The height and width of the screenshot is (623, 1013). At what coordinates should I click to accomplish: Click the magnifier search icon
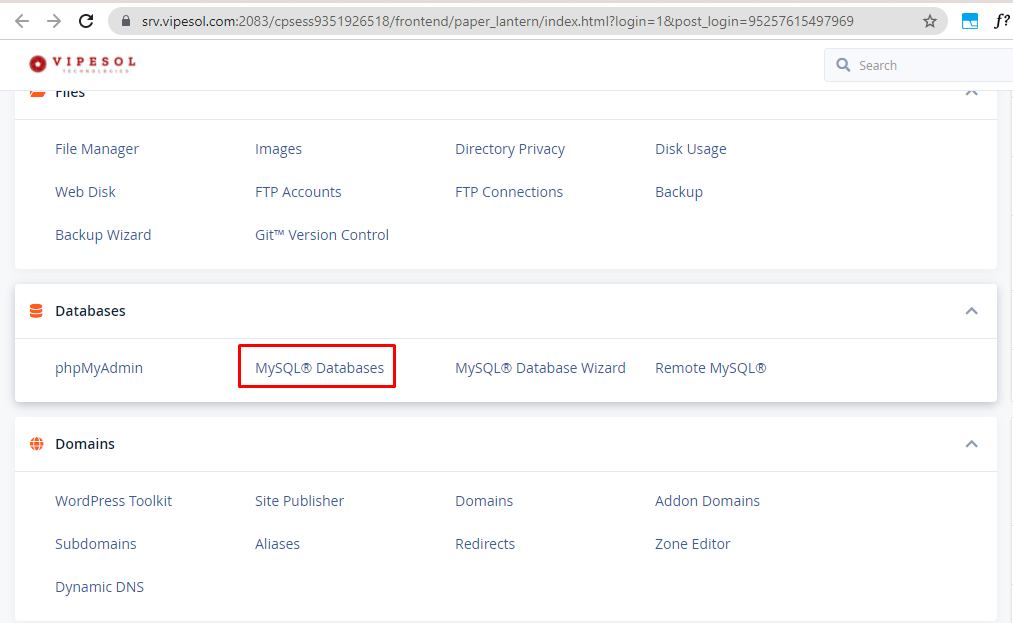[x=843, y=65]
